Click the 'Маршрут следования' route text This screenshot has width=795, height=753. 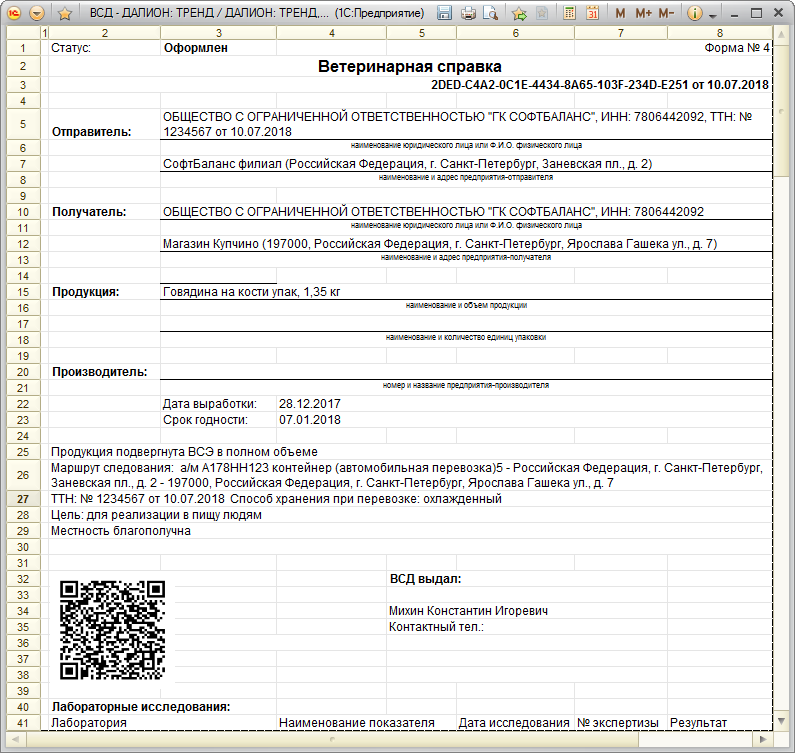[x=407, y=475]
